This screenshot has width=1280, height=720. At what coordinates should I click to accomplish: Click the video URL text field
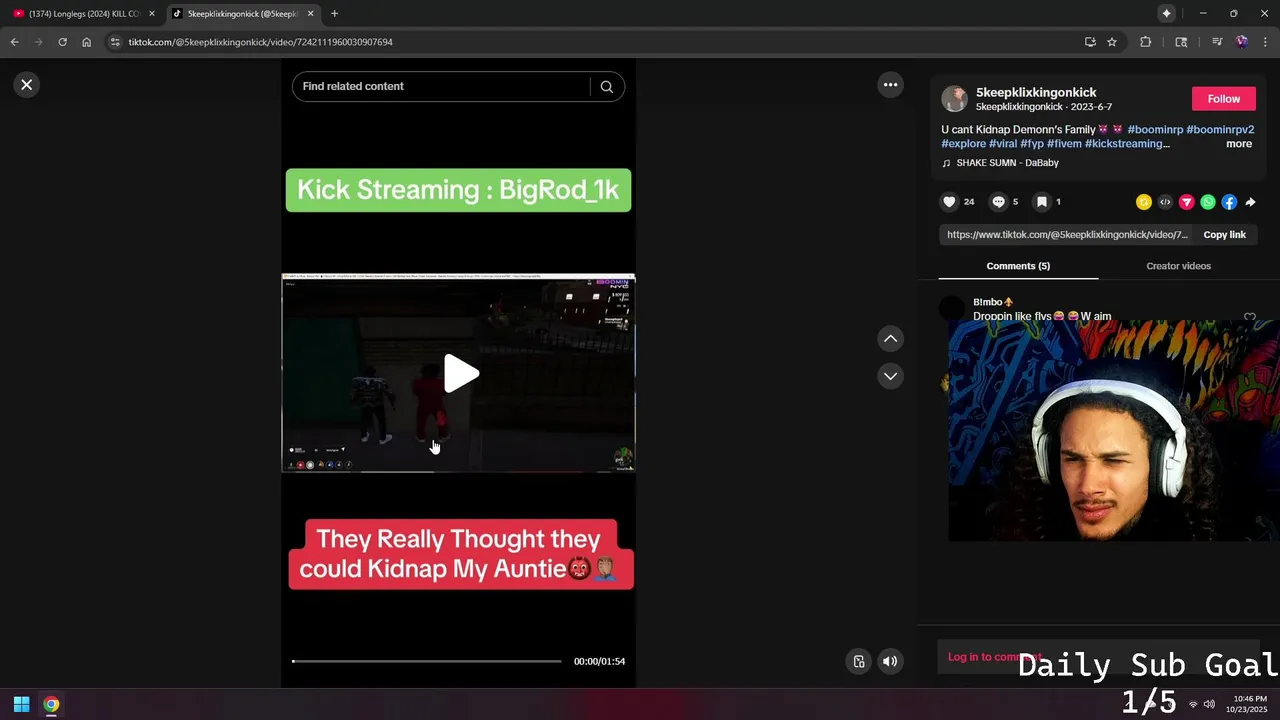pos(1066,235)
